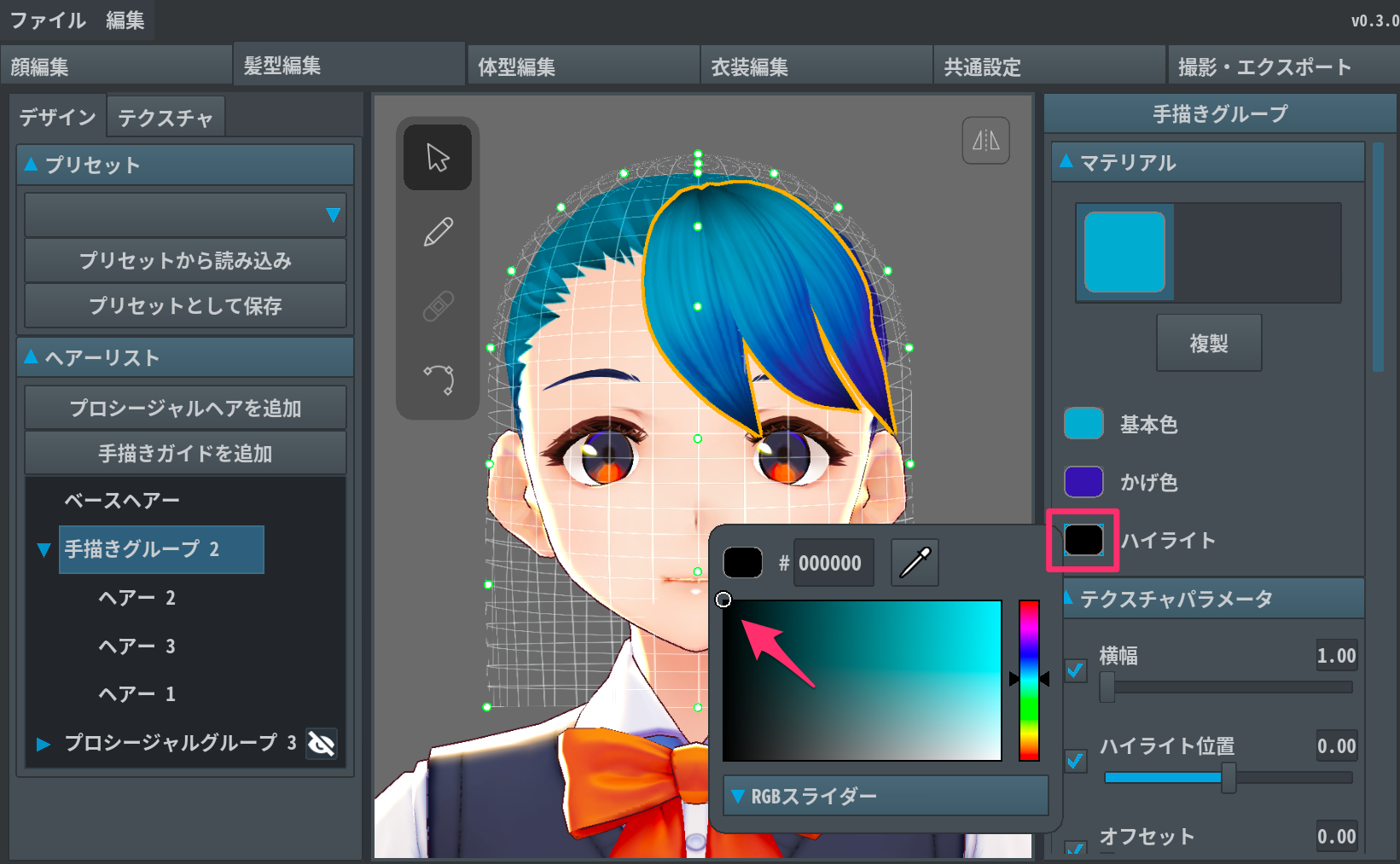Toggle the 横幅 checkbox
This screenshot has height=864, width=1400.
coord(1076,670)
